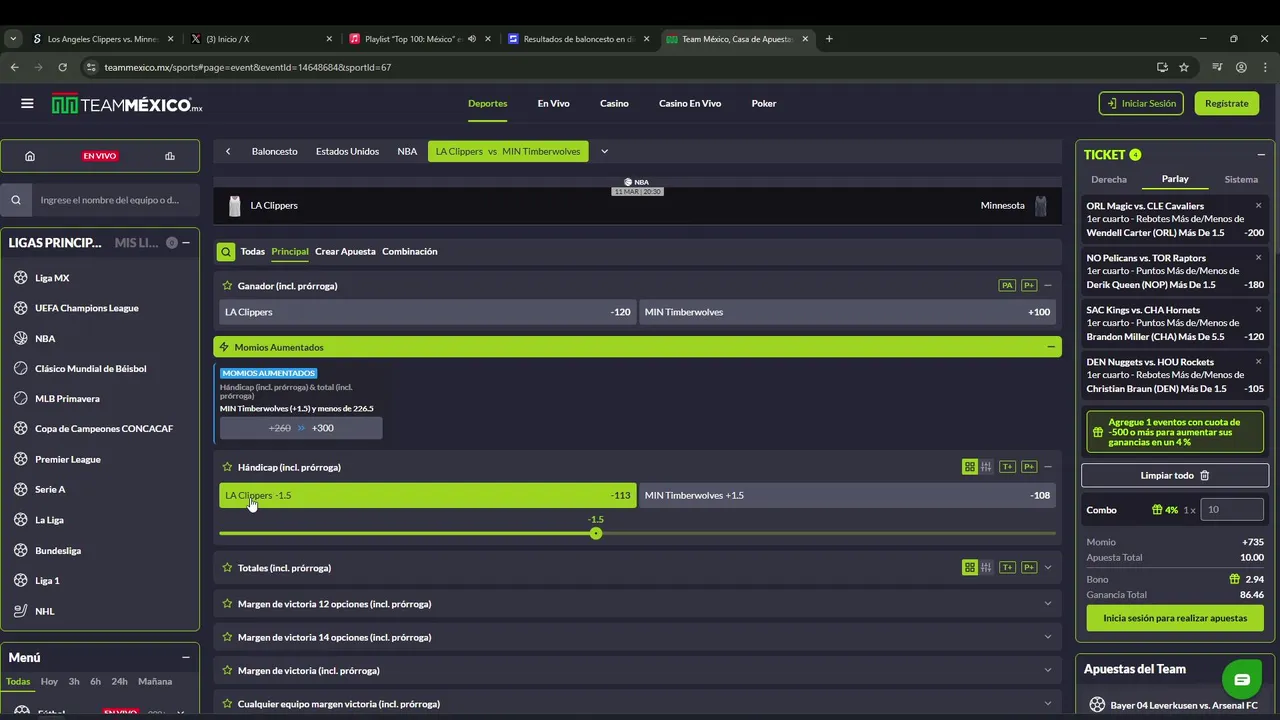Minimize the Ticket panel
The width and height of the screenshot is (1280, 720).
1261,155
